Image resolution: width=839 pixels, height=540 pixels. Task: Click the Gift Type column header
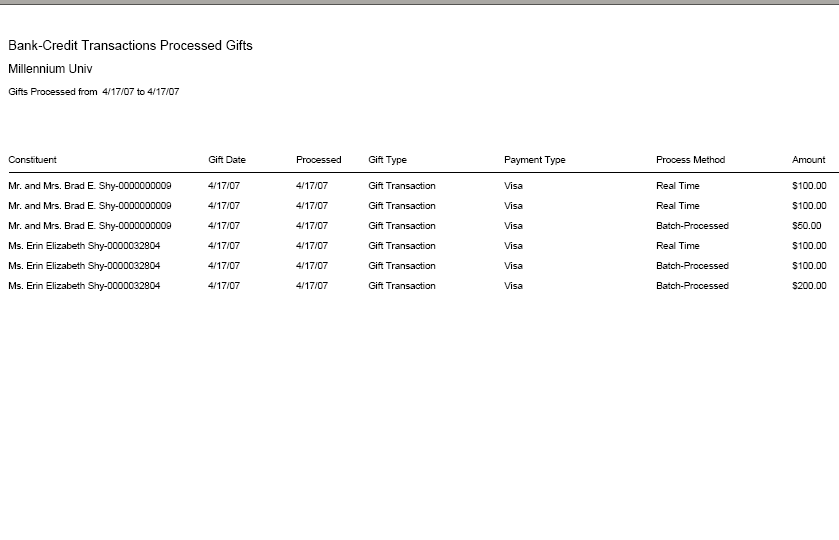pos(387,159)
